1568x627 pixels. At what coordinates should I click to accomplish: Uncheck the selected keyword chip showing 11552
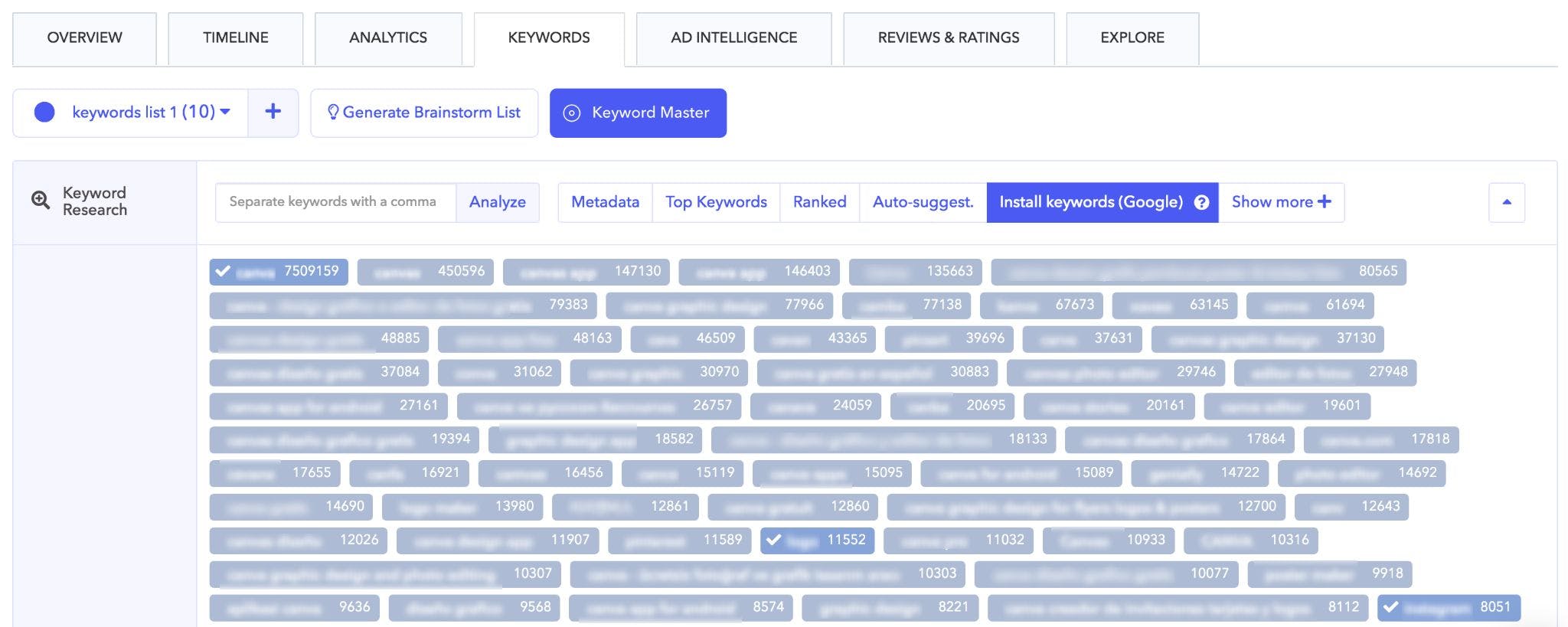point(817,540)
